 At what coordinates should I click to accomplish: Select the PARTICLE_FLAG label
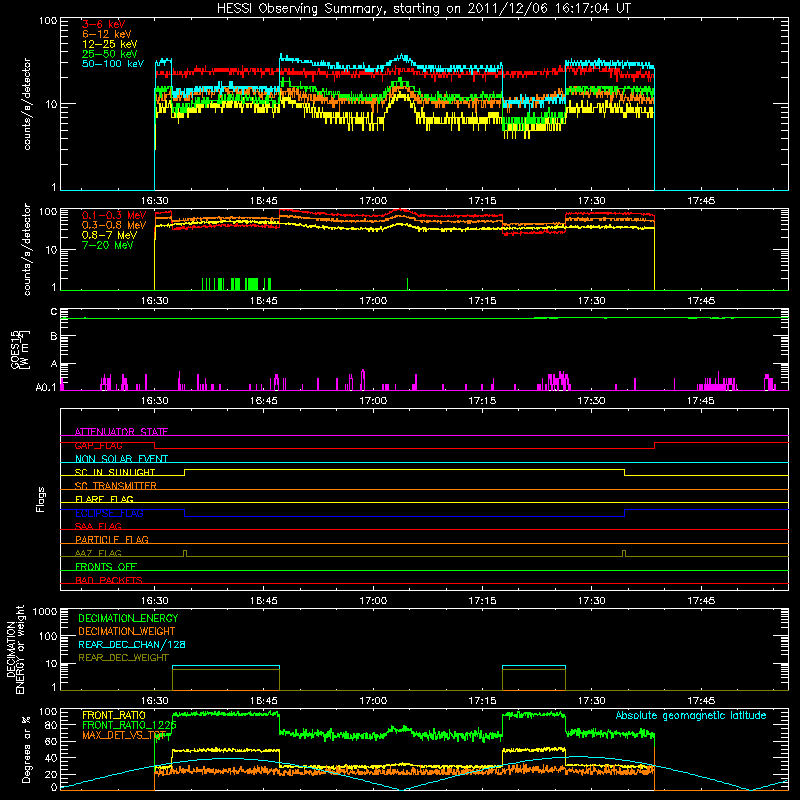point(112,539)
